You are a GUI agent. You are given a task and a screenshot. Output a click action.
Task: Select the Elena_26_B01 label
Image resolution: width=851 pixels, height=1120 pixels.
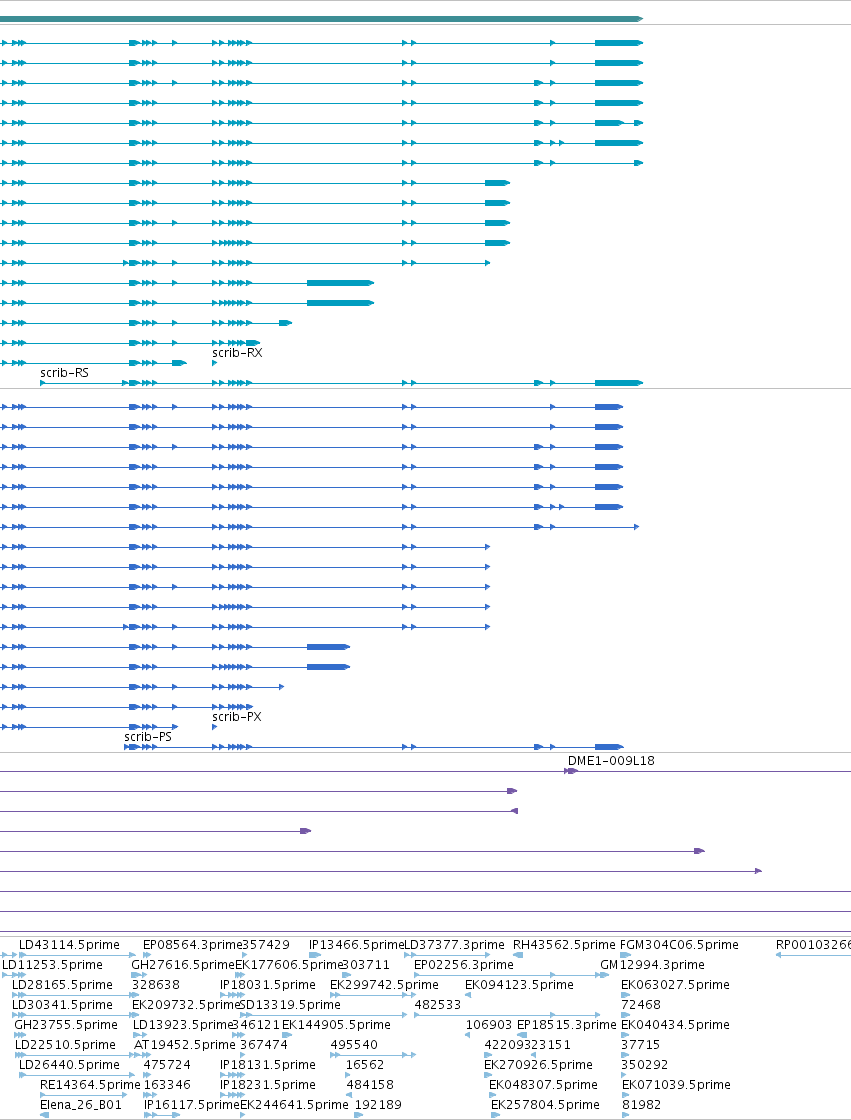pos(81,1105)
